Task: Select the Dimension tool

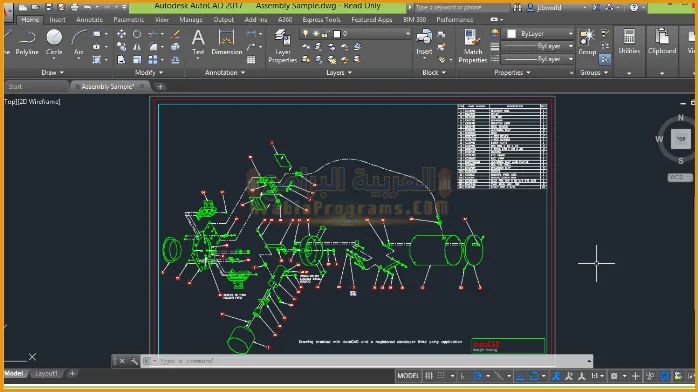Action: [227, 43]
